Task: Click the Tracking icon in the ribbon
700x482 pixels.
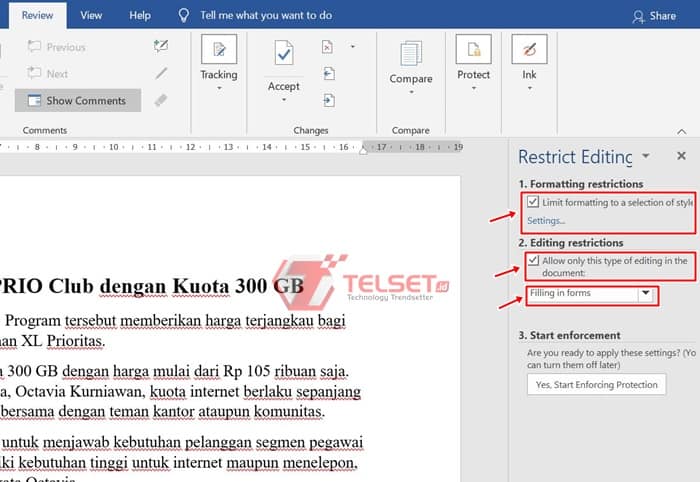Action: 219,49
